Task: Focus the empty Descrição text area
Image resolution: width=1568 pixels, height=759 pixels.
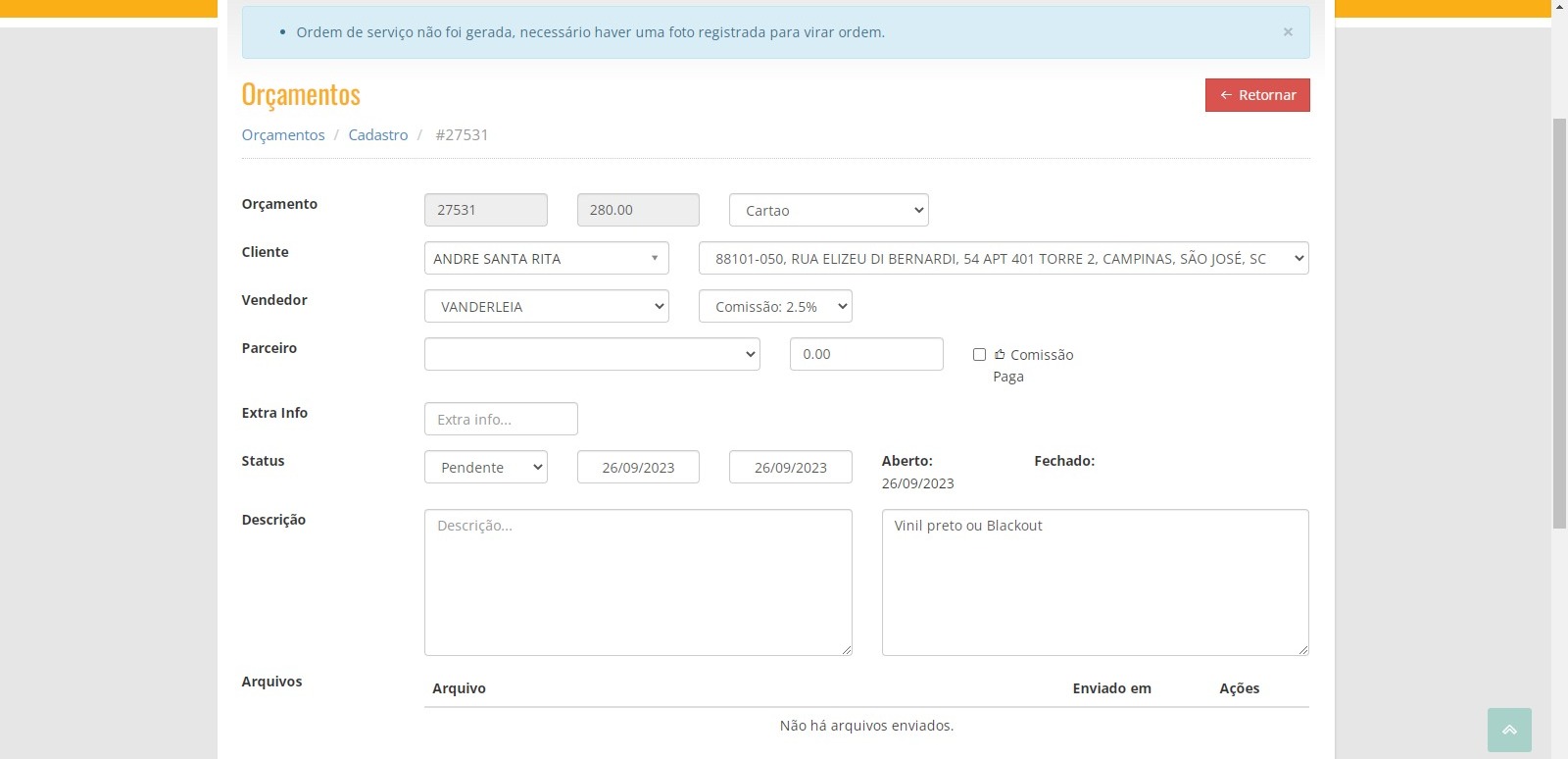Action: click(638, 582)
